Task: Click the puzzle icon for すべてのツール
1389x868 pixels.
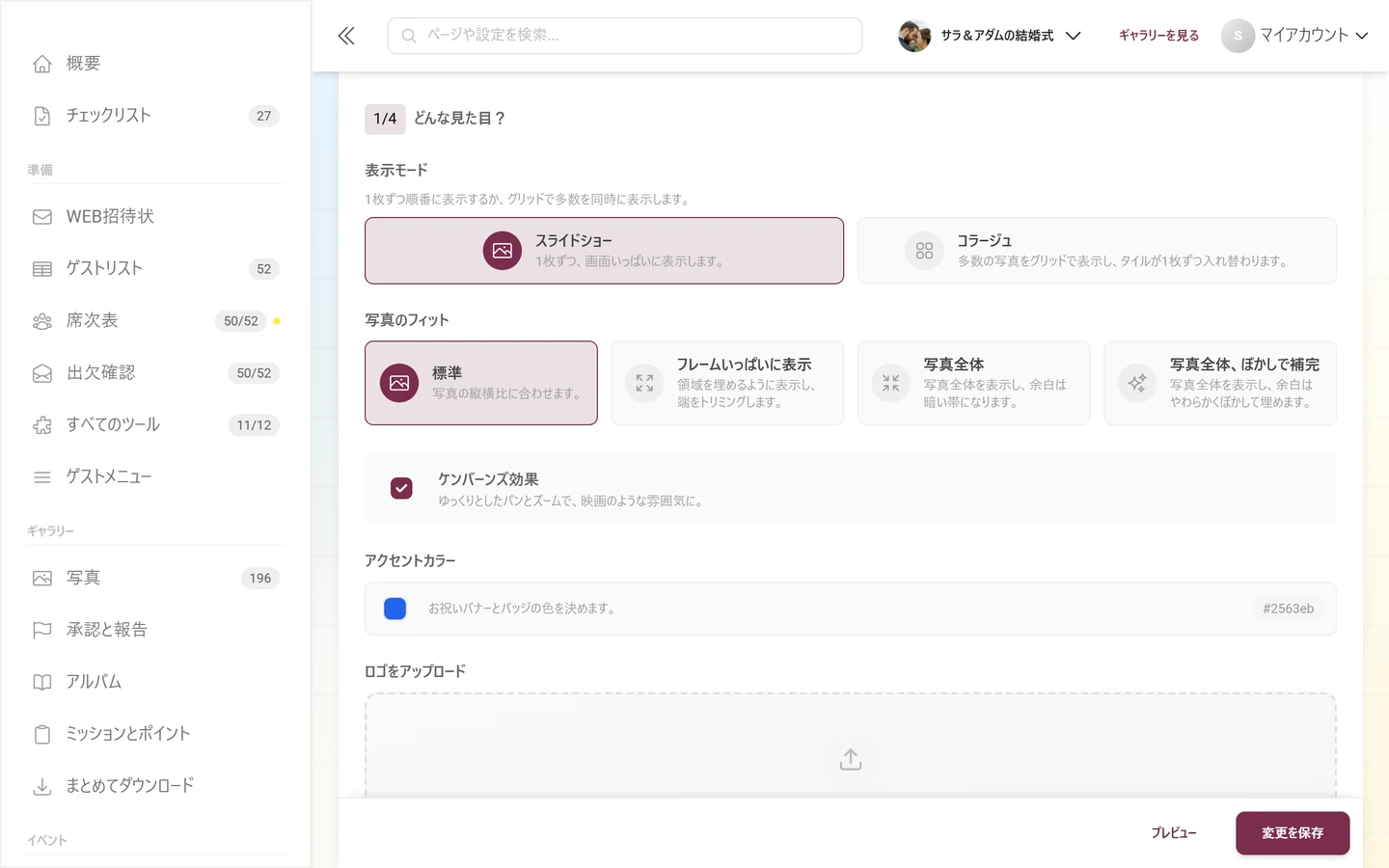Action: [42, 425]
